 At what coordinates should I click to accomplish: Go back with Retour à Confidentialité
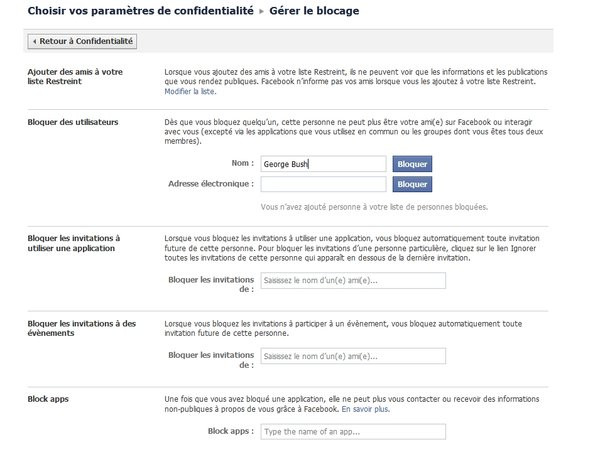pos(82,41)
